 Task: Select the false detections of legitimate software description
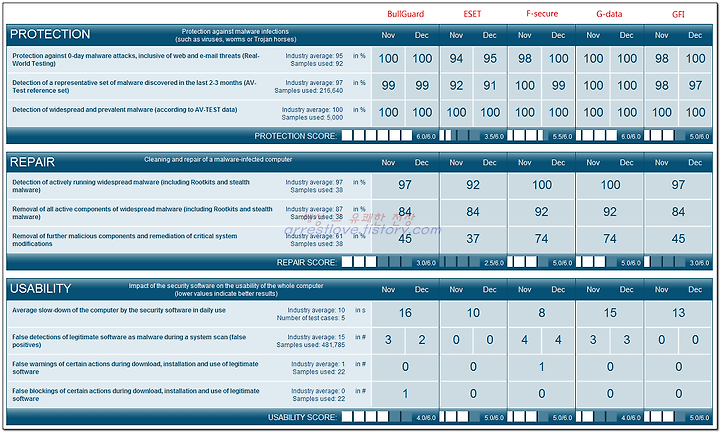coord(129,341)
